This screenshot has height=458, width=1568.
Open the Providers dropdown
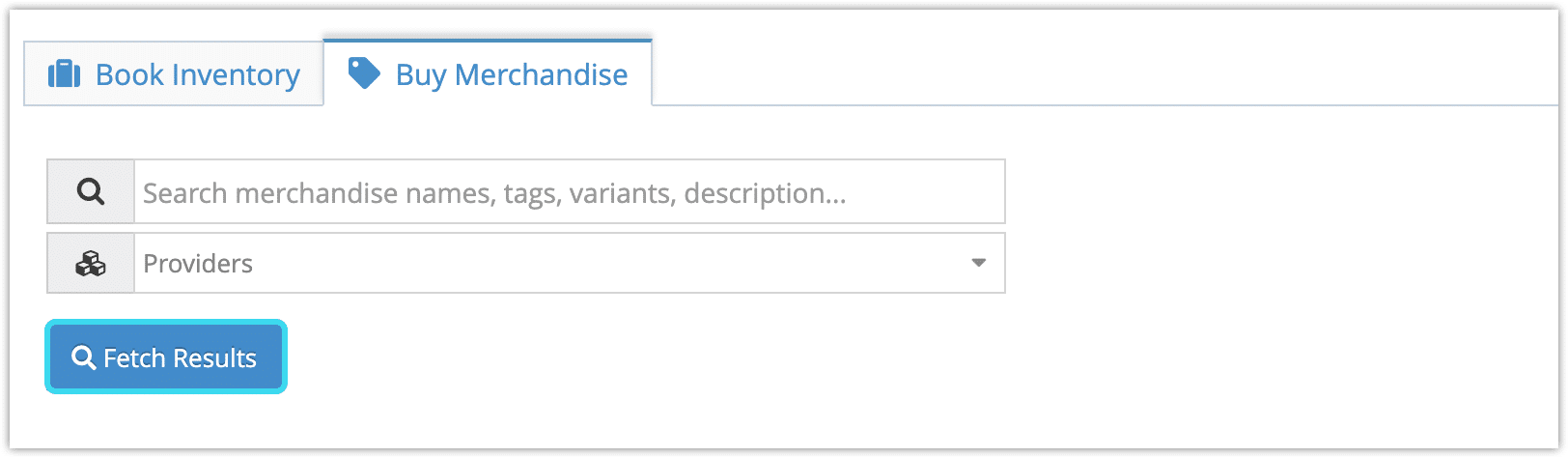570,263
